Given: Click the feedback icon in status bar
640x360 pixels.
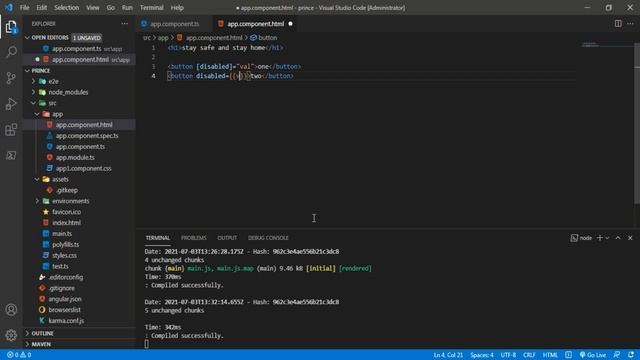Looking at the screenshot, I should [617, 355].
